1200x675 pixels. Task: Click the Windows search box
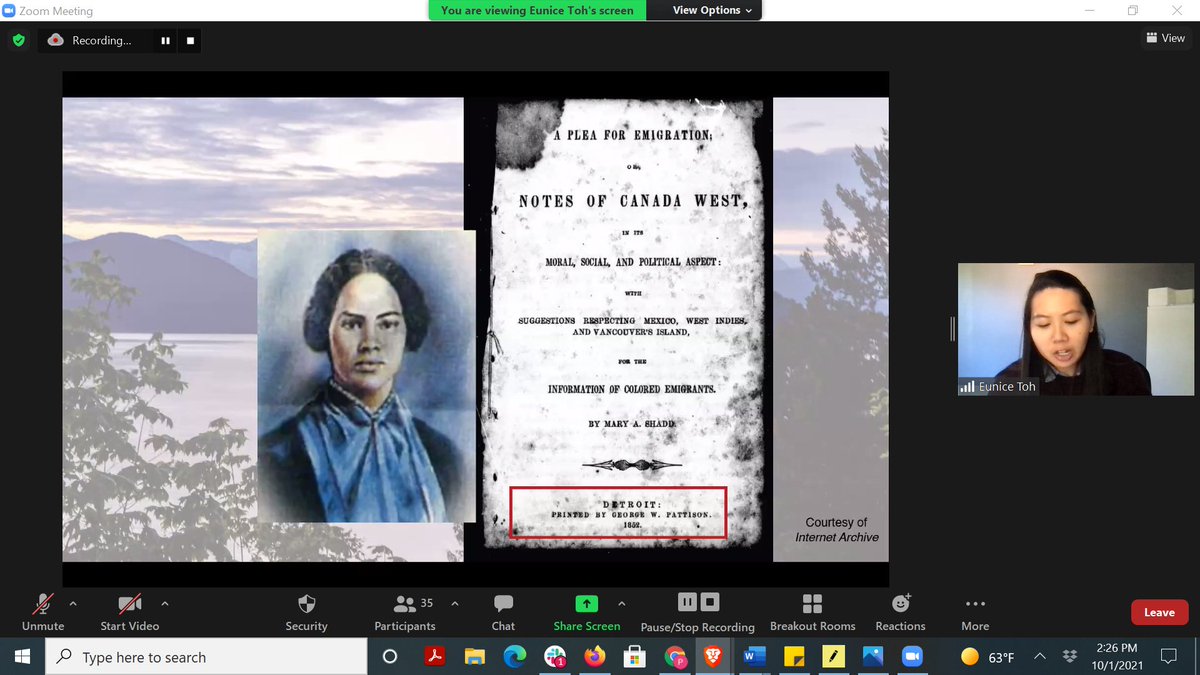tap(207, 657)
